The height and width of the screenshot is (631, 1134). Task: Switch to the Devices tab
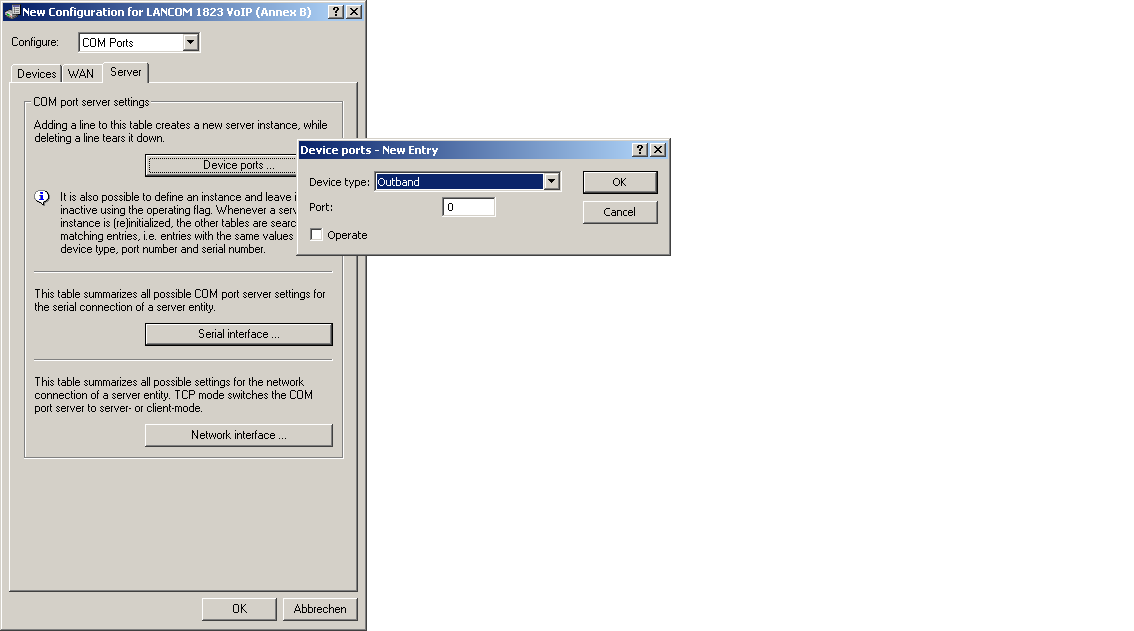[x=37, y=74]
